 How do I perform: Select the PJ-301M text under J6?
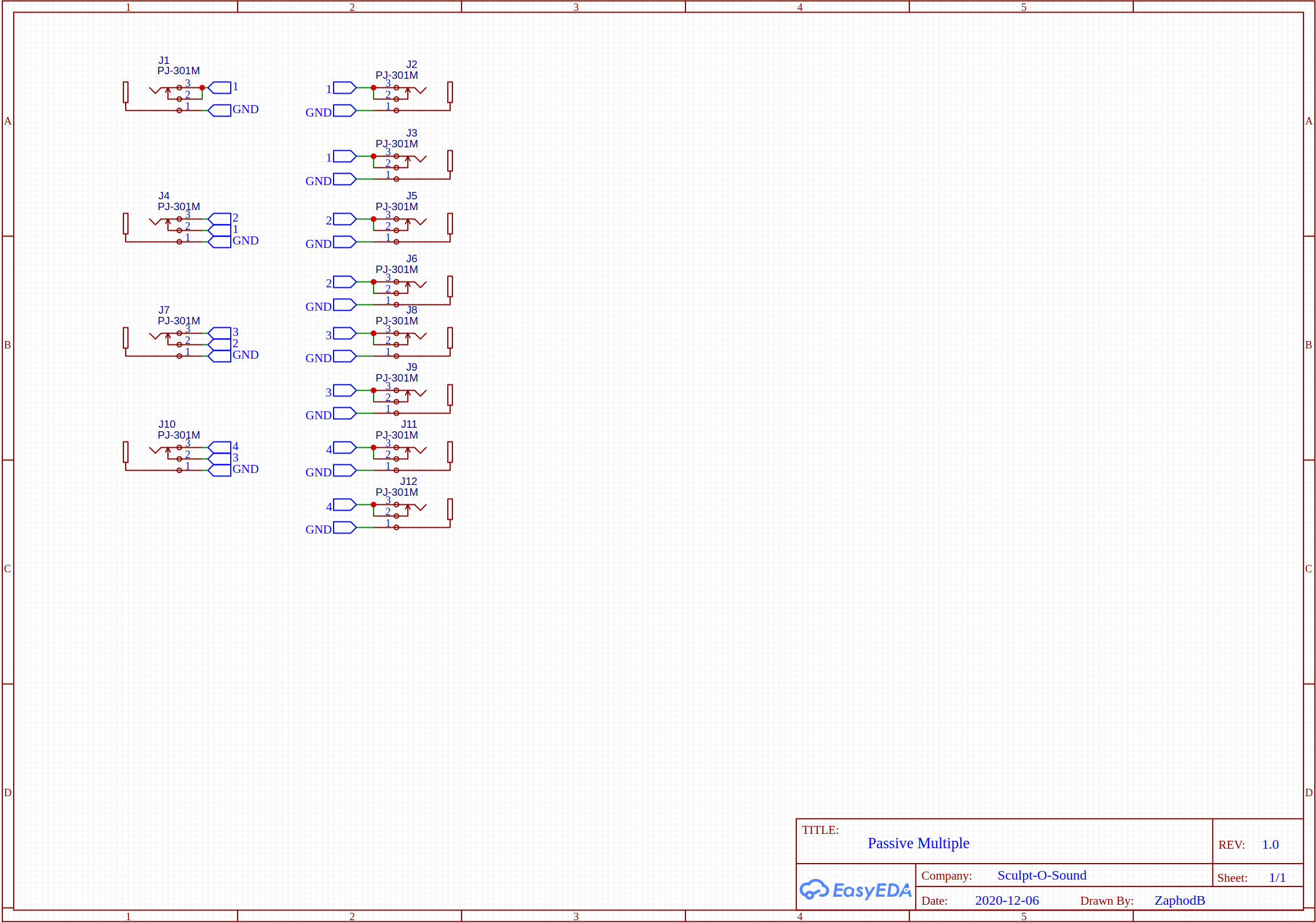click(x=396, y=270)
